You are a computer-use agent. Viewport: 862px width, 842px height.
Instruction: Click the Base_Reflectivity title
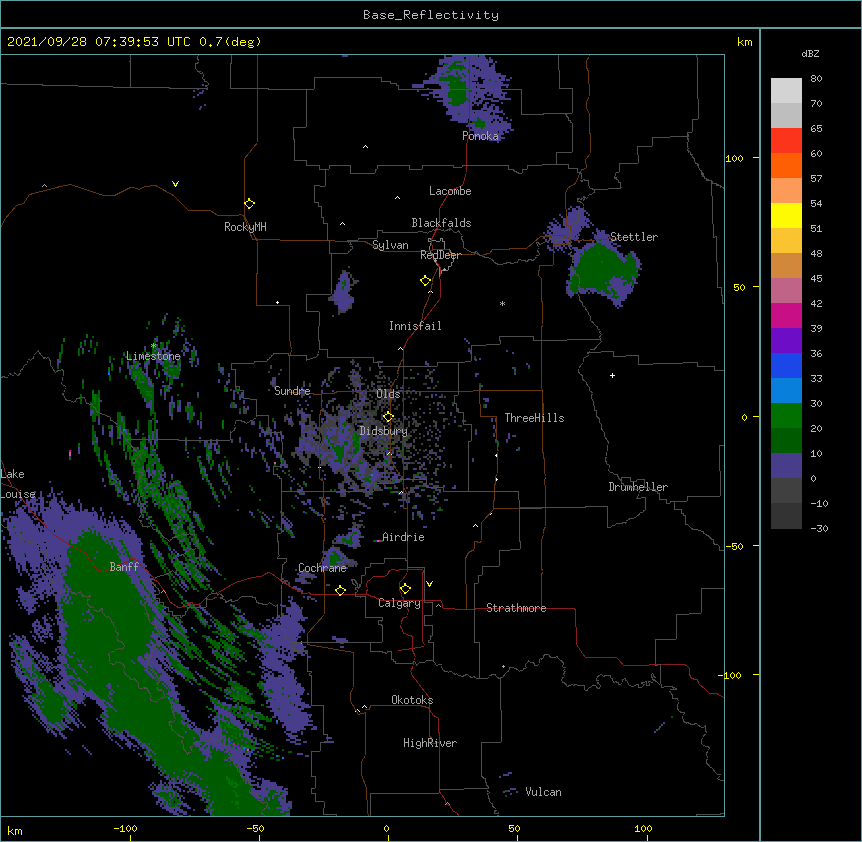(x=431, y=15)
